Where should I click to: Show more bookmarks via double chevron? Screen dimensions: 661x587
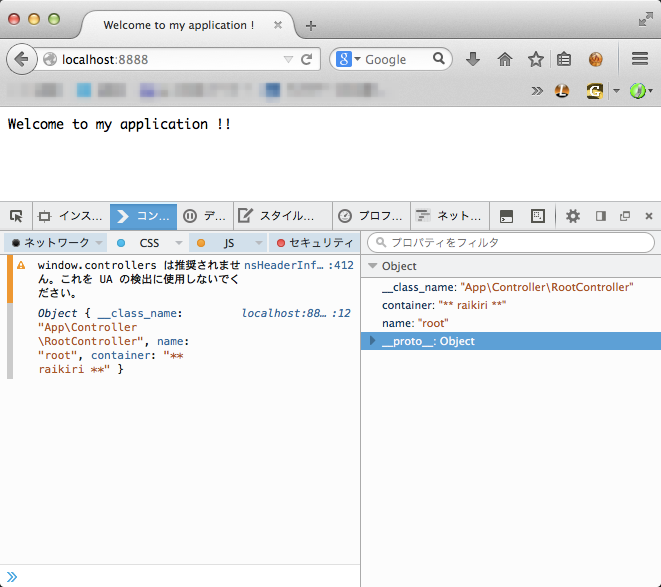click(537, 91)
